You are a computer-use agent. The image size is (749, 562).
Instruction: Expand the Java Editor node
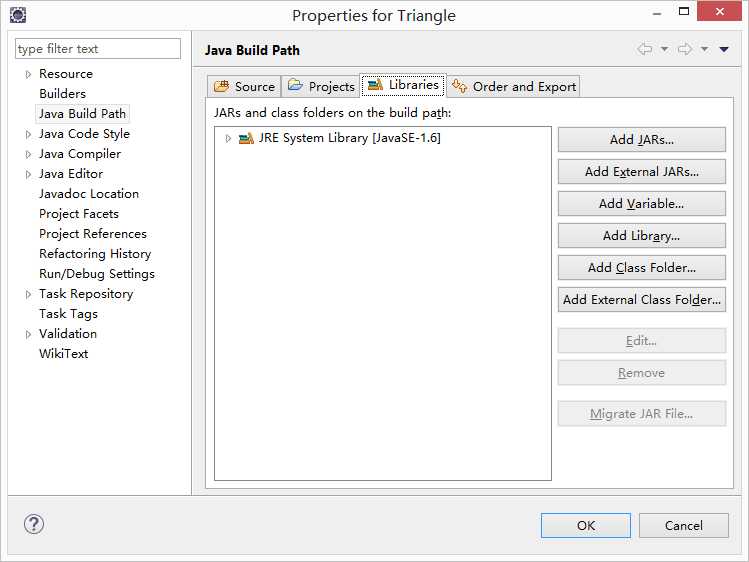pos(28,175)
